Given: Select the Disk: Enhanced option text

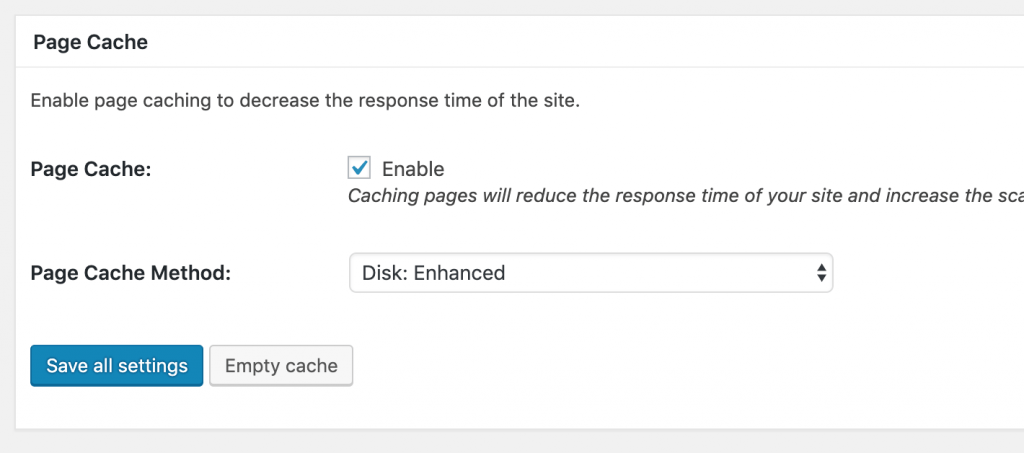Looking at the screenshot, I should pyautogui.click(x=434, y=272).
